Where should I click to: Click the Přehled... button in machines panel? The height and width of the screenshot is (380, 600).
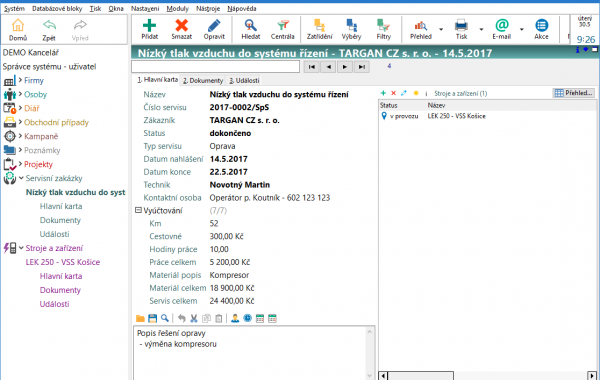coord(574,93)
